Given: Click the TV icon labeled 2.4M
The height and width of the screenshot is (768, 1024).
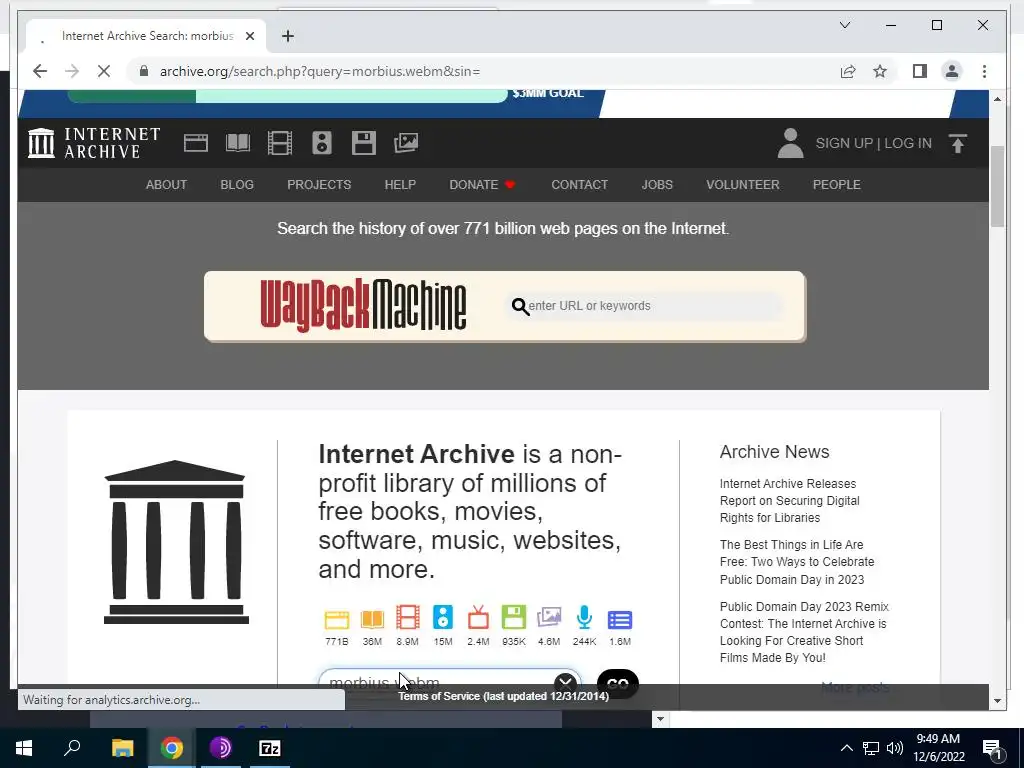Looking at the screenshot, I should point(478,618).
